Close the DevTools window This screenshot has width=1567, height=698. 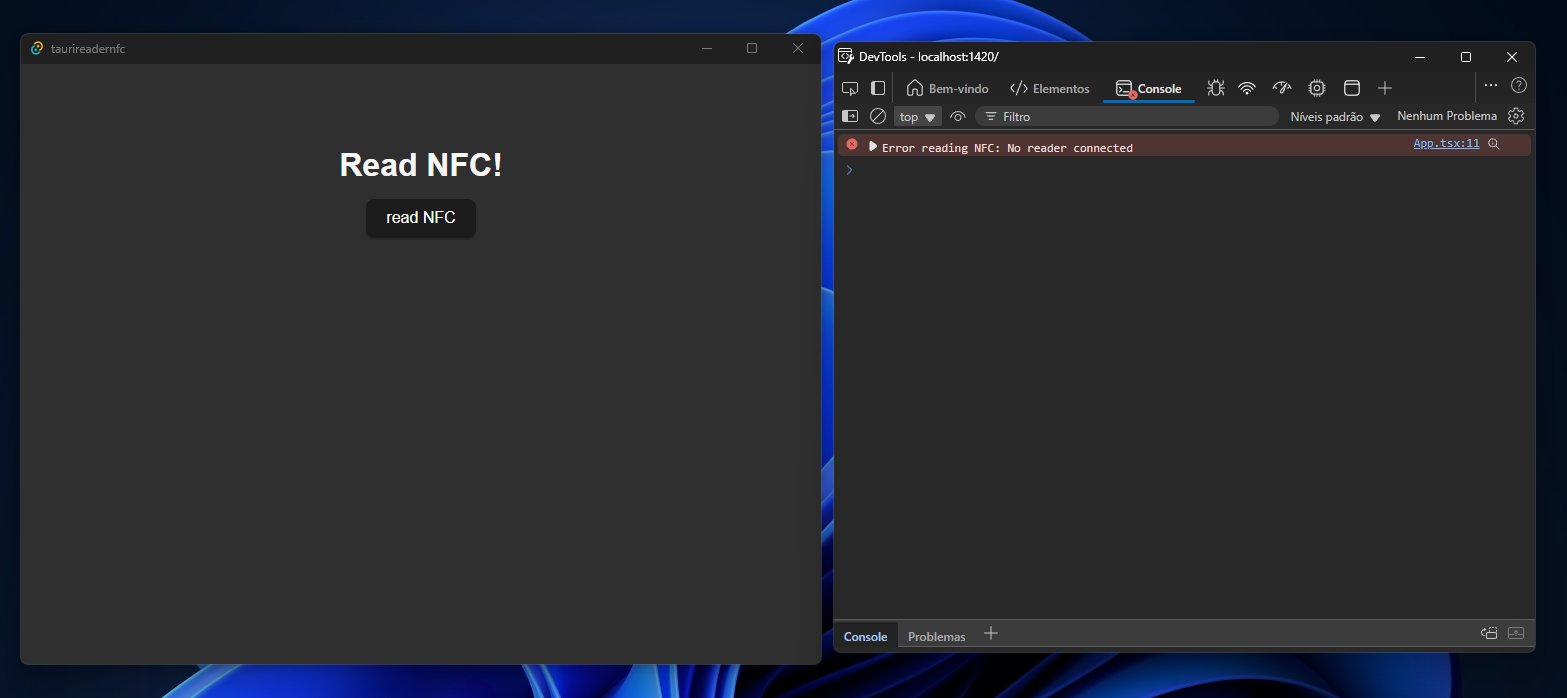[x=1512, y=57]
